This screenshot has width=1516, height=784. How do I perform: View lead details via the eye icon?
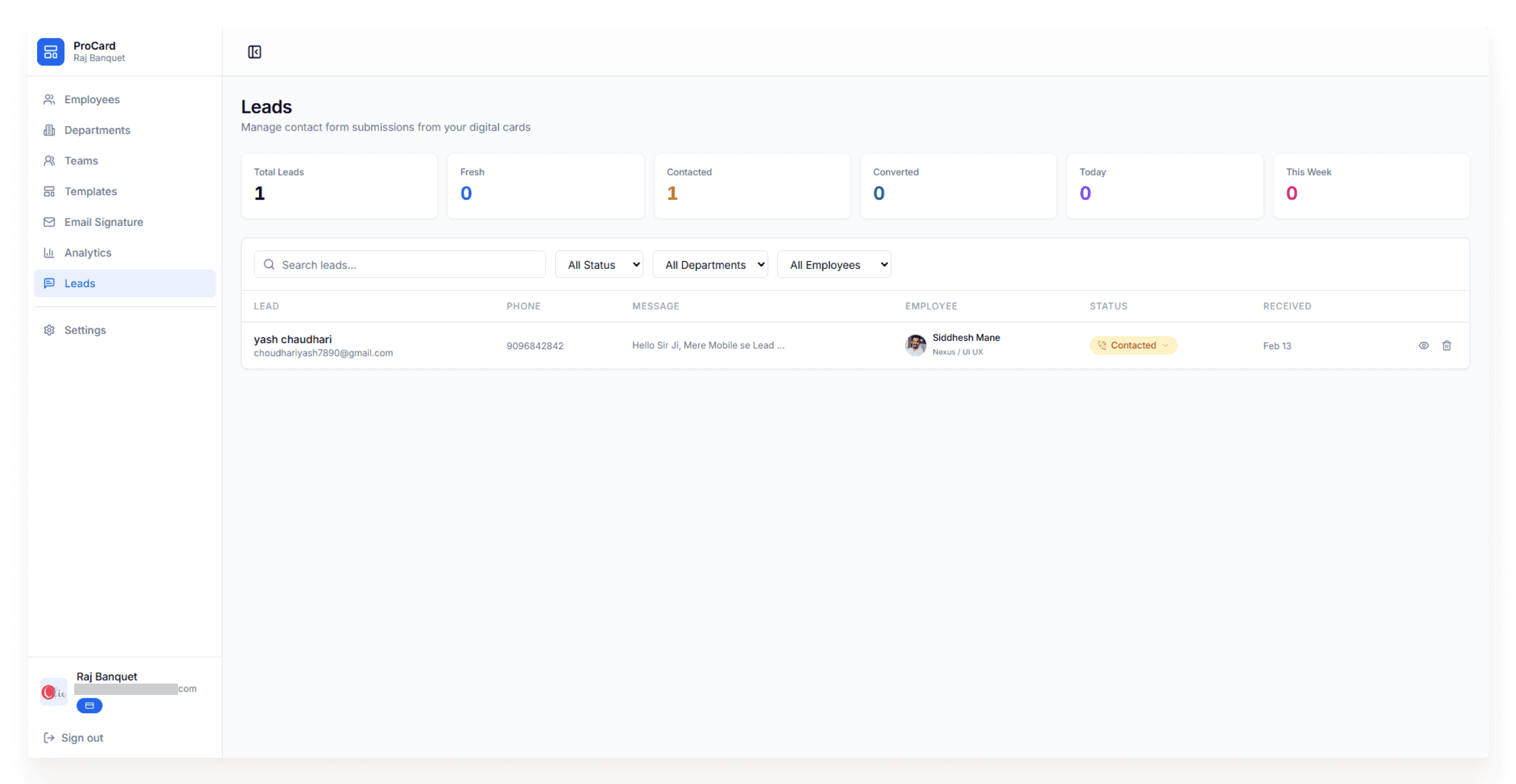click(x=1423, y=345)
